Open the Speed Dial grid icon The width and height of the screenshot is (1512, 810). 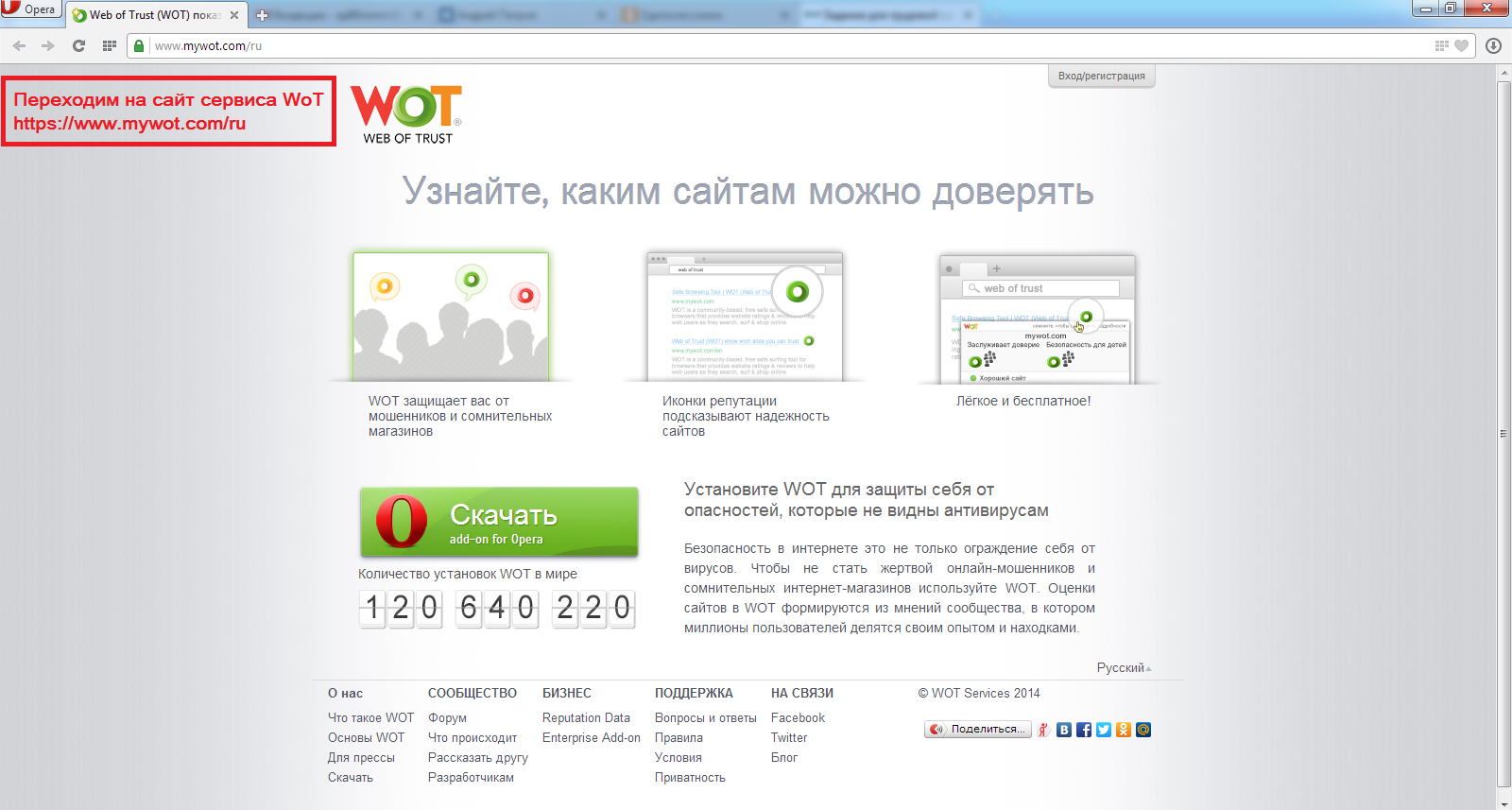(x=110, y=45)
